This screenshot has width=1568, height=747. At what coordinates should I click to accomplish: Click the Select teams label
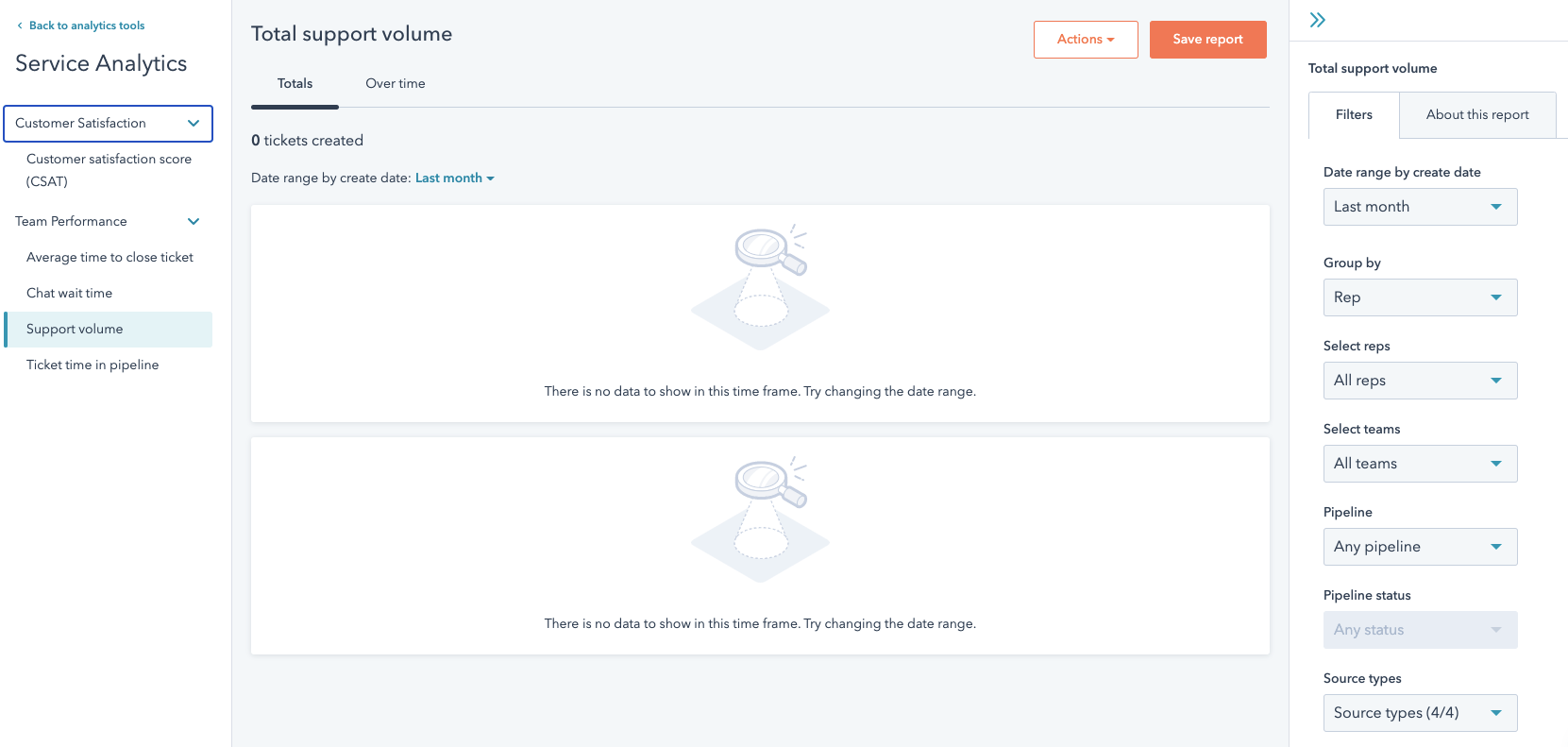[1361, 429]
